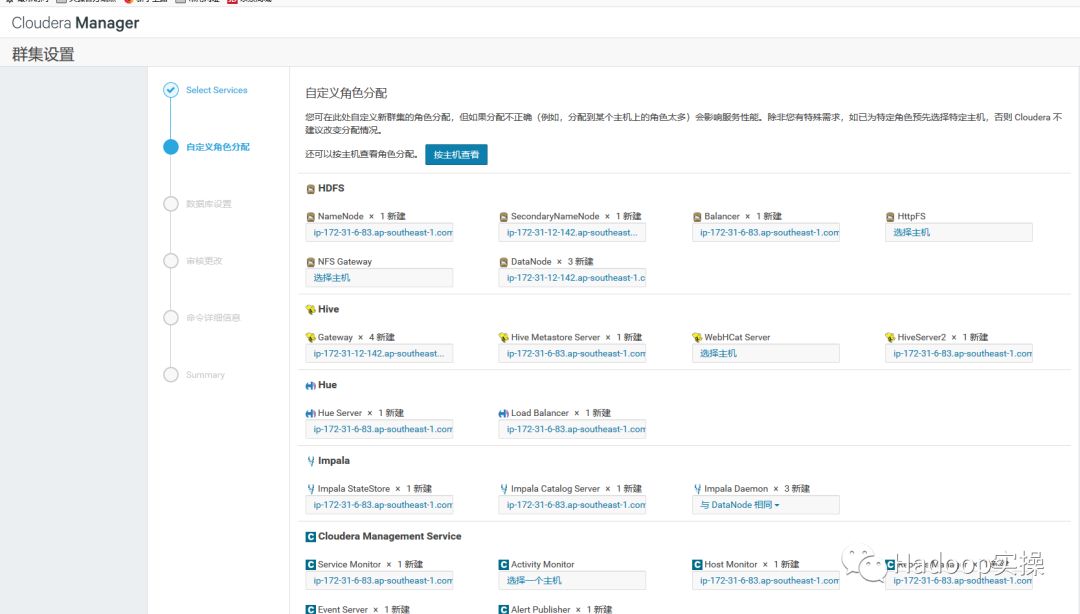Open the NameNode host selection field
Viewport: 1080px width, 614px height.
[379, 233]
